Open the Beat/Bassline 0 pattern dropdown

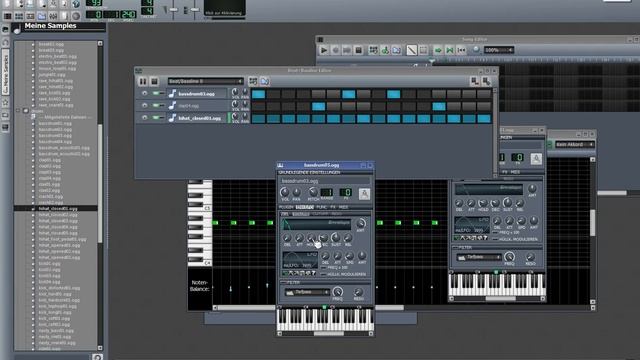tap(205, 81)
